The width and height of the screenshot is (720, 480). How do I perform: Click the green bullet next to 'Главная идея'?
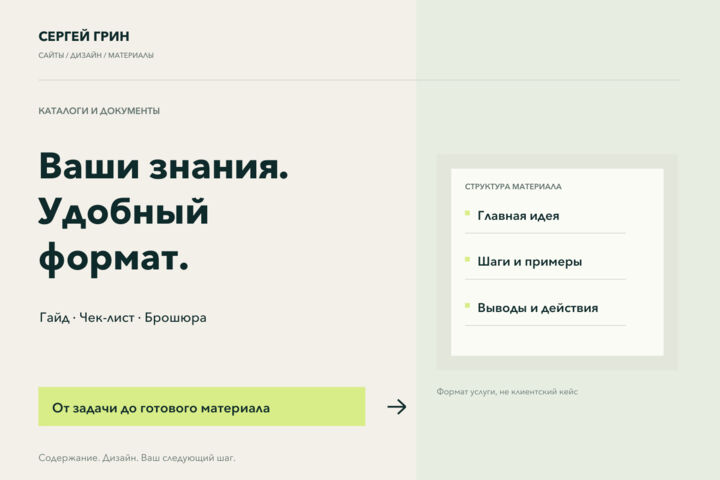[x=467, y=213]
